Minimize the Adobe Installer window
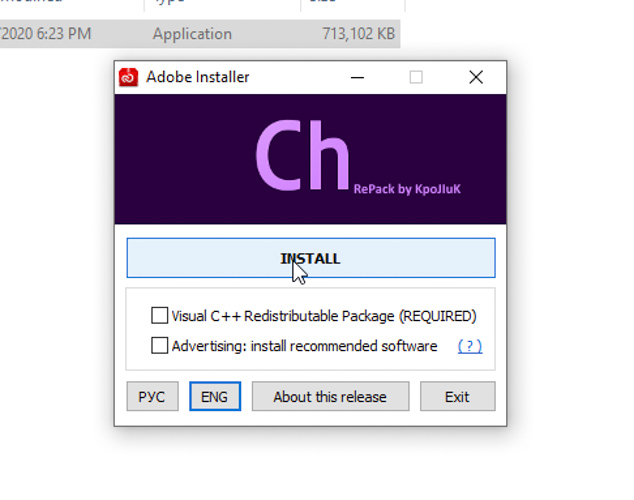634x500 pixels. tap(357, 77)
